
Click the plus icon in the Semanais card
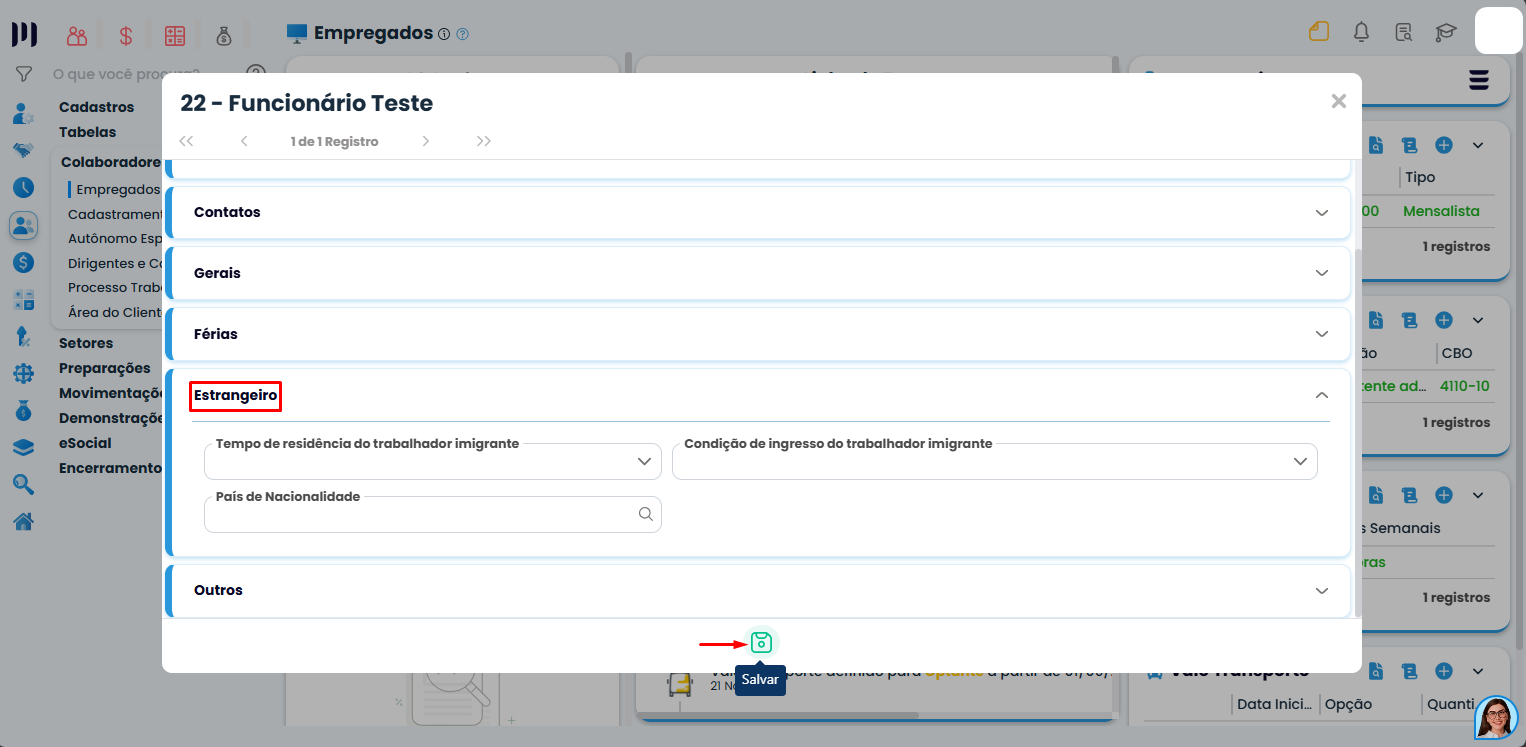click(x=1444, y=495)
